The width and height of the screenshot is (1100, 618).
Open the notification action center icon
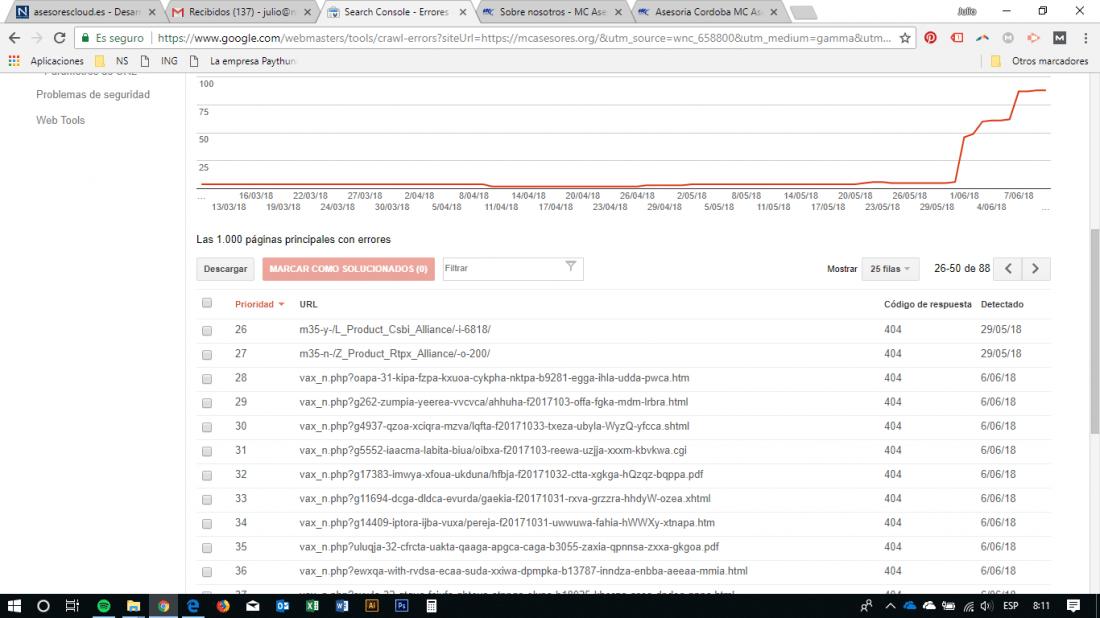click(x=1073, y=605)
